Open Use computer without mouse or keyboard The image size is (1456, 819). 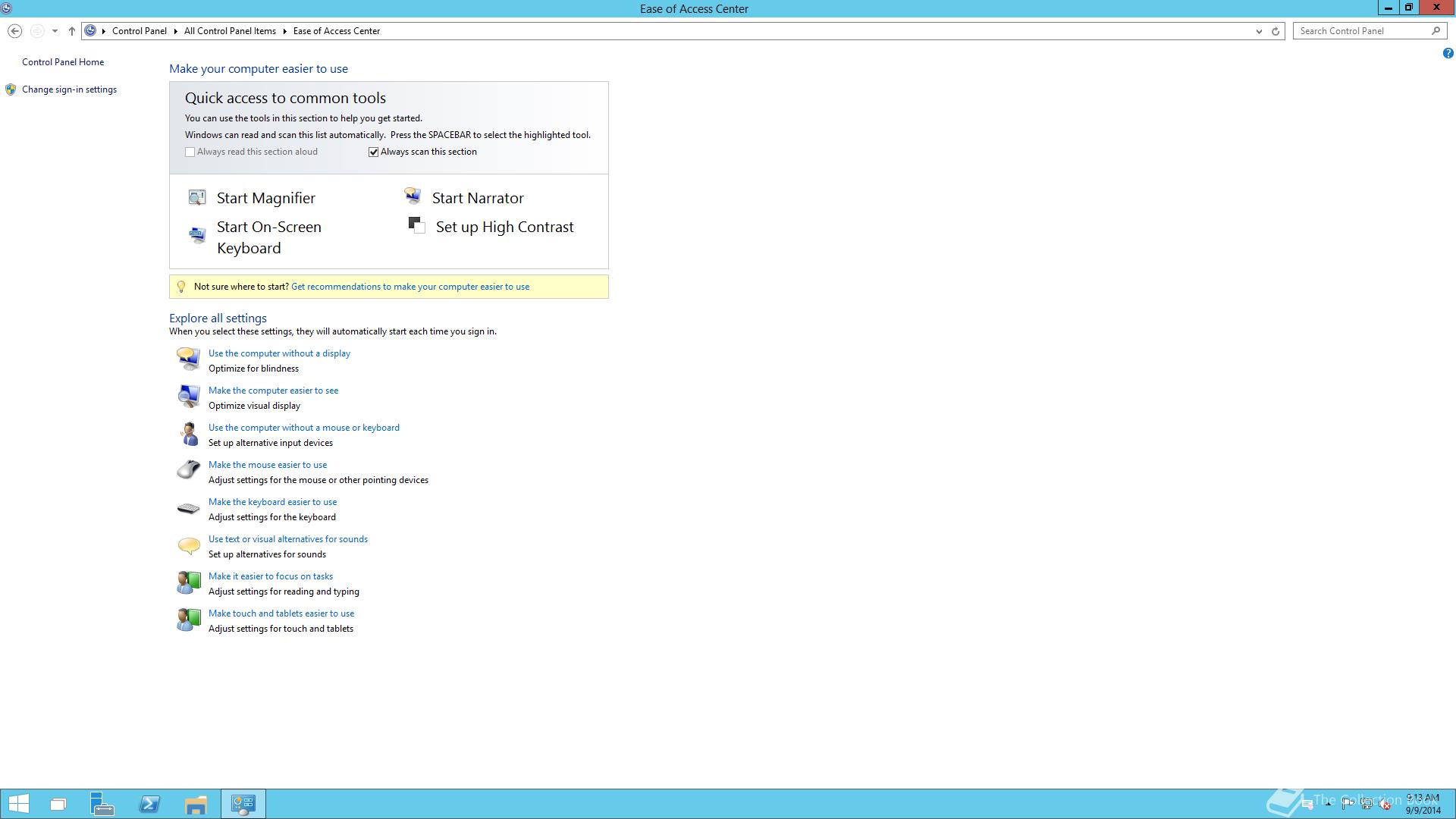304,428
